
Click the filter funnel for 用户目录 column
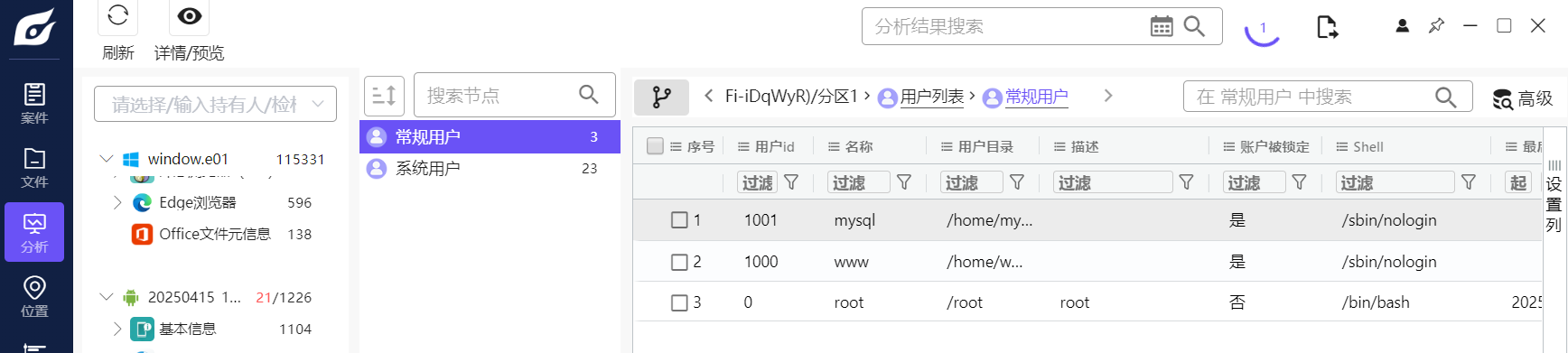1017,182
